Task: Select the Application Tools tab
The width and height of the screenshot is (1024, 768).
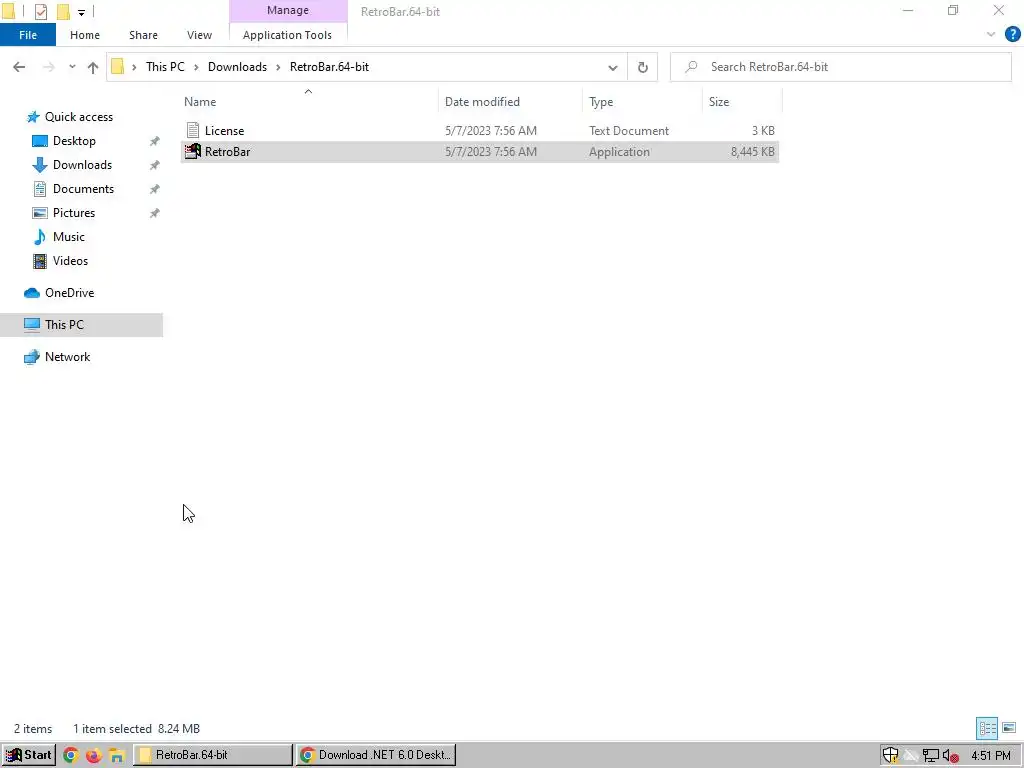Action: click(x=287, y=35)
